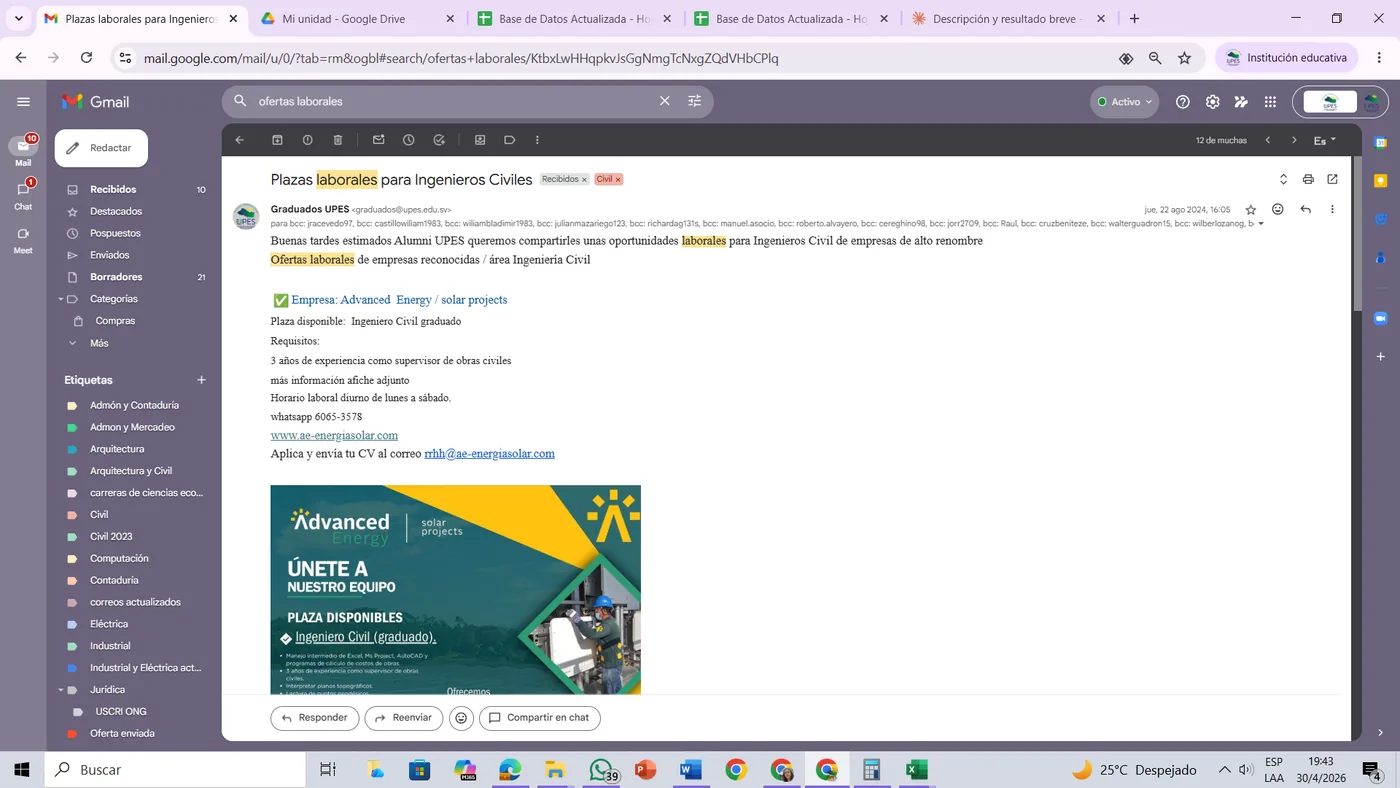Open message options next to reply arrow

1332,209
